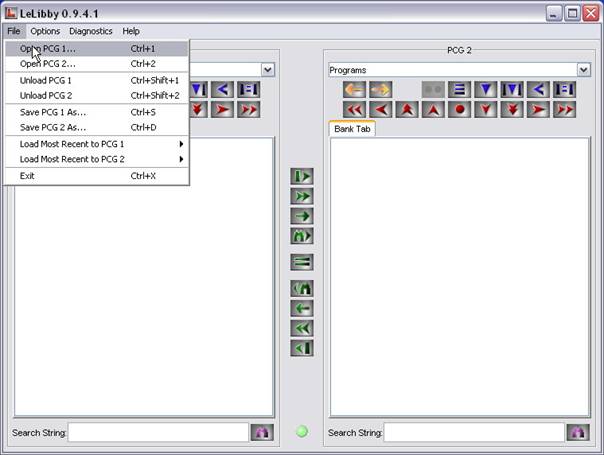Screen dimensions: 604x455
Task: Select Exit from the File menu
Action: point(96,176)
